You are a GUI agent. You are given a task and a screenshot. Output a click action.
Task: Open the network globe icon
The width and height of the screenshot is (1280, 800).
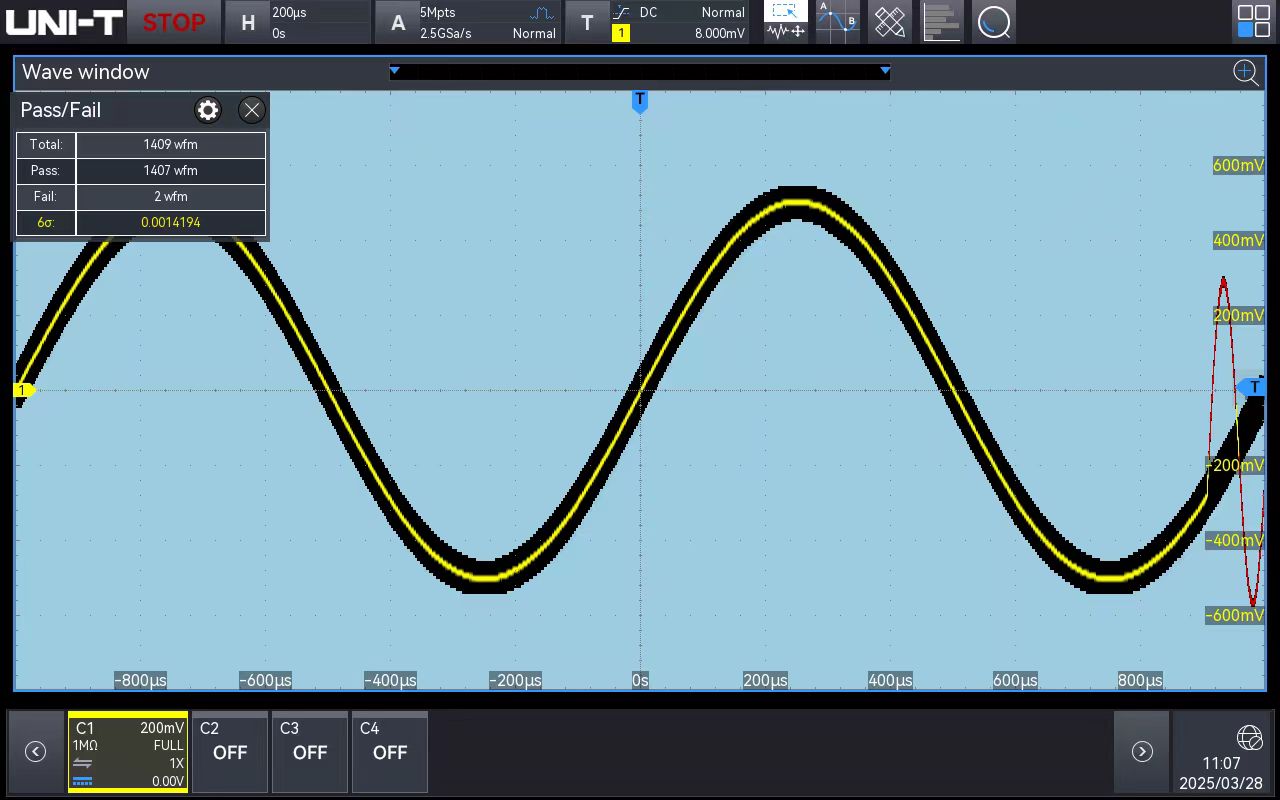pyautogui.click(x=1249, y=738)
